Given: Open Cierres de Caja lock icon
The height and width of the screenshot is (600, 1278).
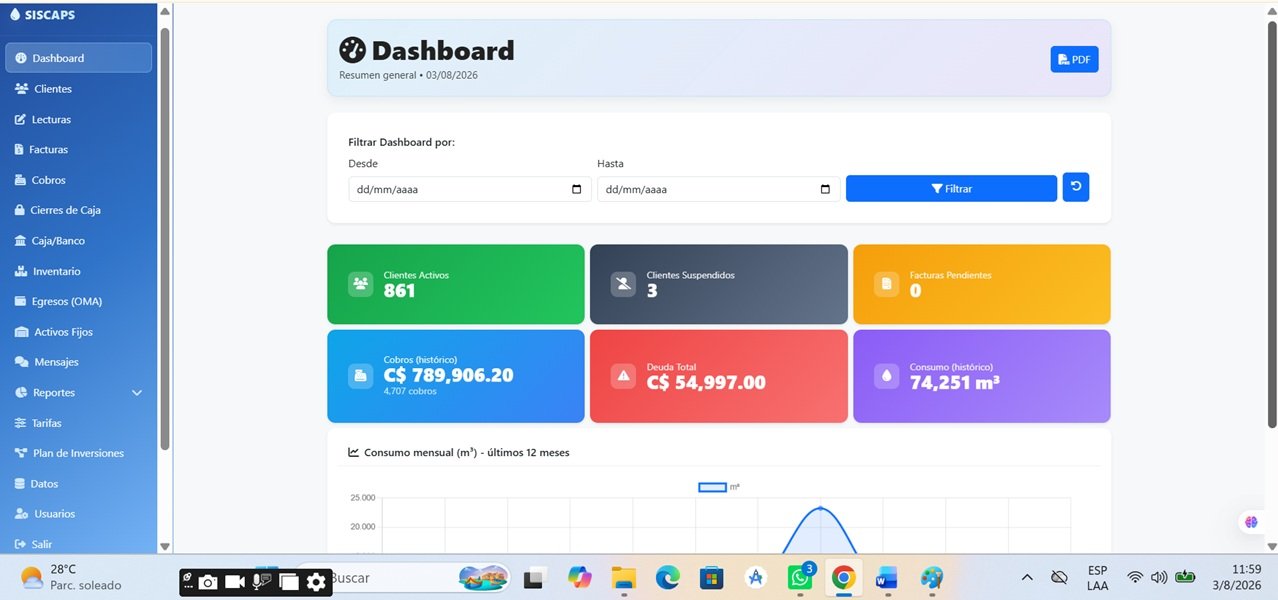Looking at the screenshot, I should click(x=20, y=210).
